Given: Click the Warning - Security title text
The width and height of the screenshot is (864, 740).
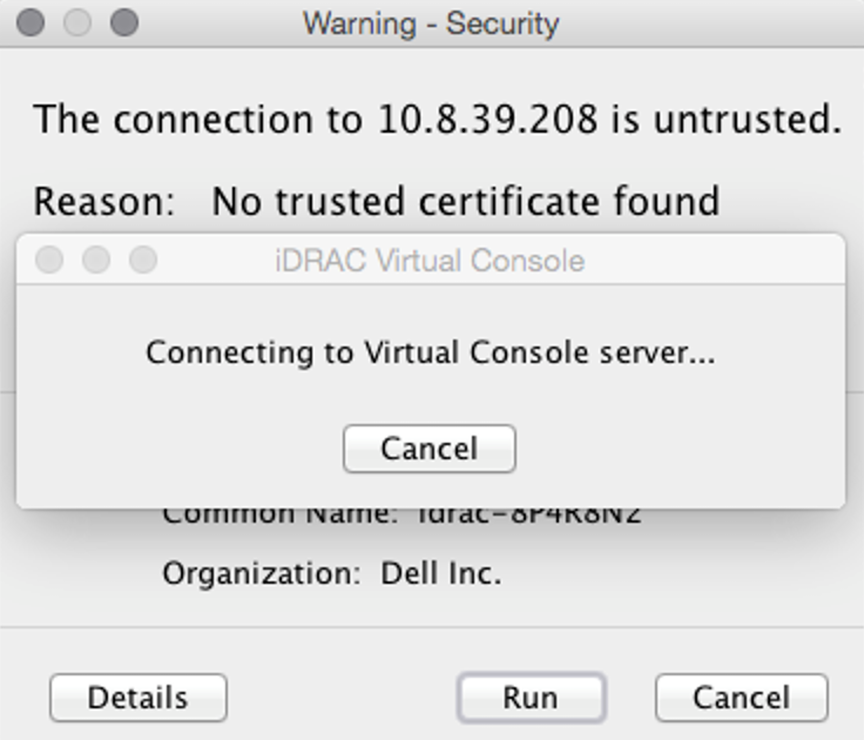Looking at the screenshot, I should click(432, 24).
